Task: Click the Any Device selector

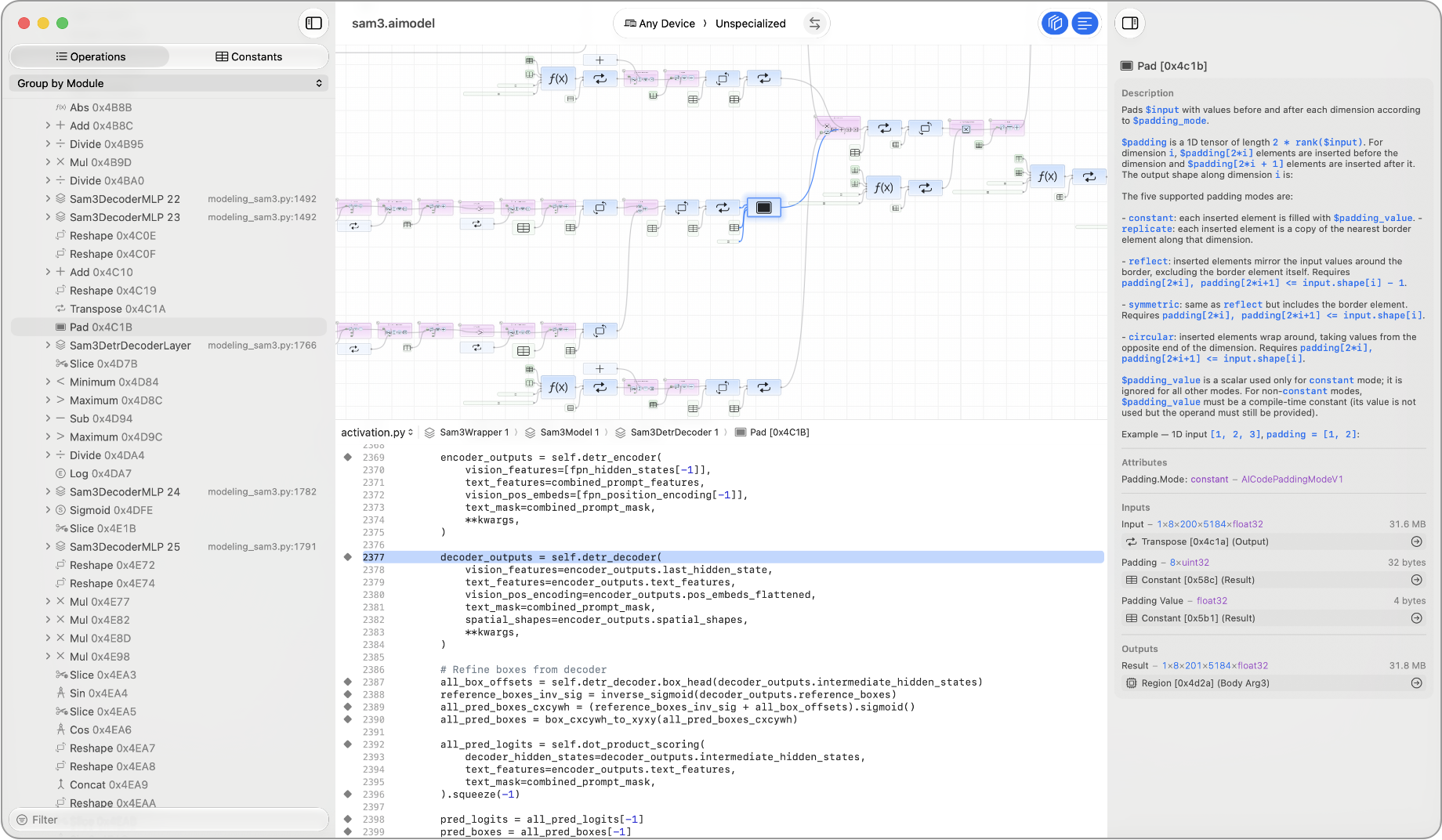Action: click(659, 24)
